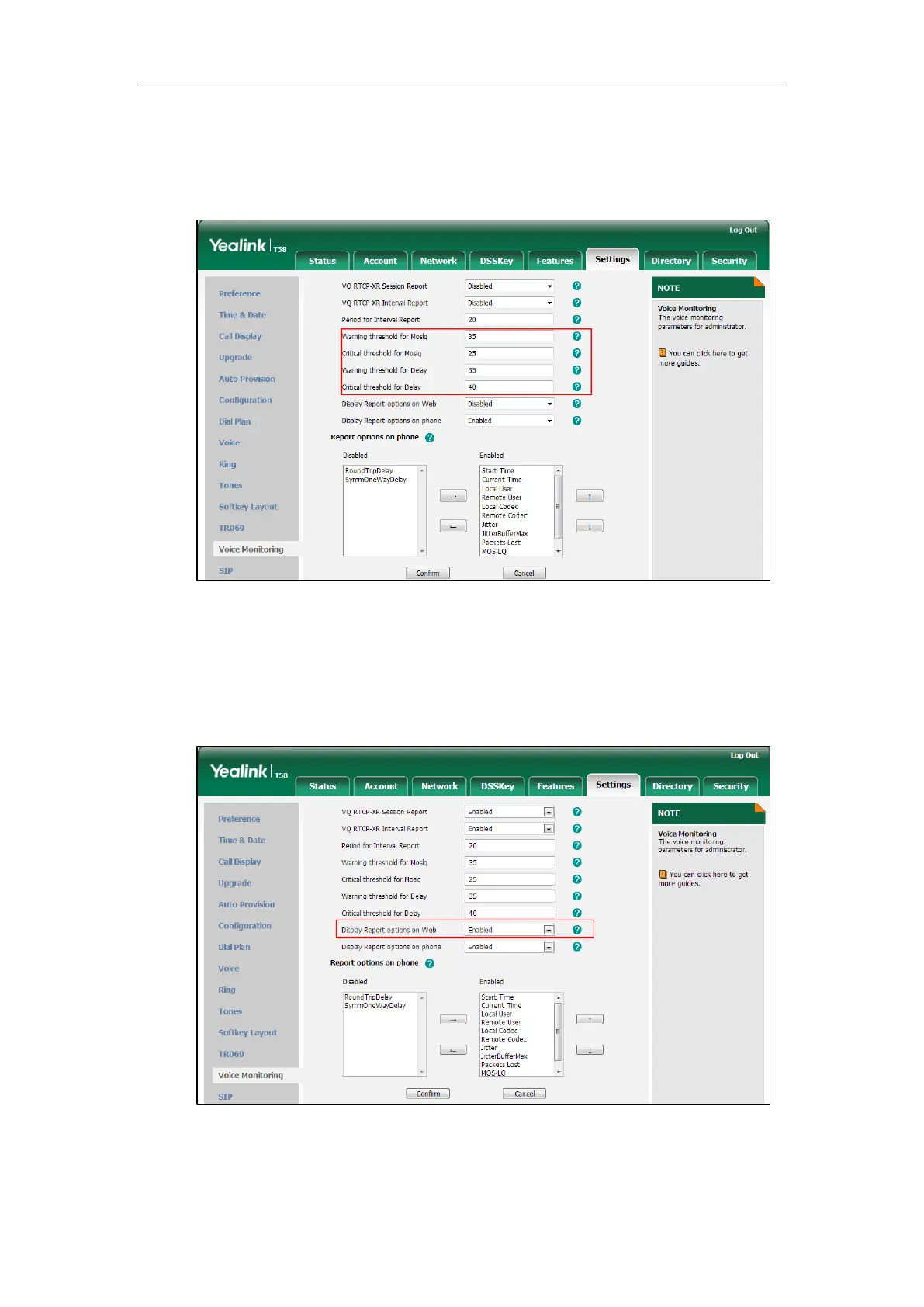Select DSSKey tab in lower screenshot
The width and height of the screenshot is (924, 1307).
pos(498,786)
